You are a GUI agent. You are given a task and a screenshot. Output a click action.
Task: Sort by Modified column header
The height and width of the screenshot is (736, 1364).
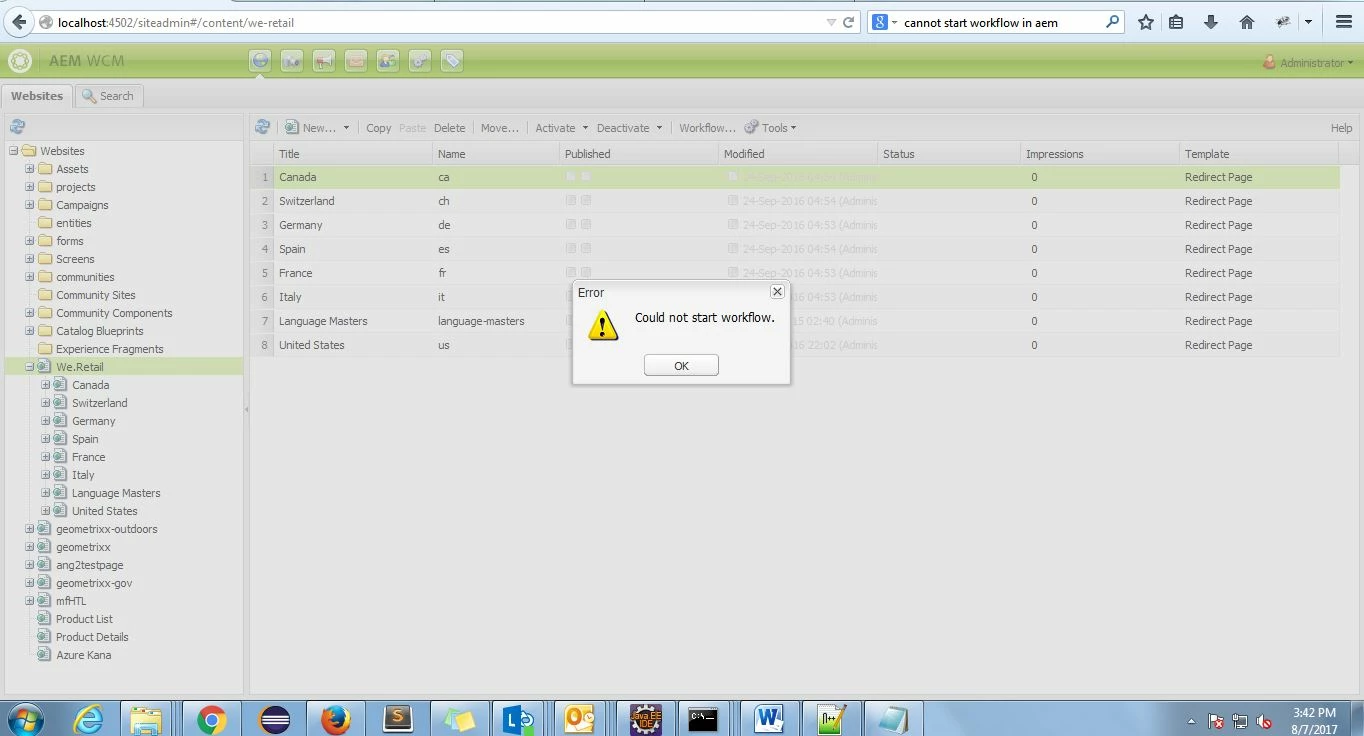[x=798, y=154]
